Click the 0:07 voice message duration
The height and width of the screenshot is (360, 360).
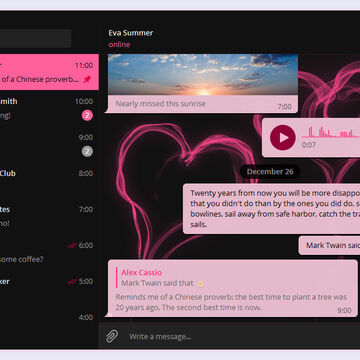(x=309, y=145)
